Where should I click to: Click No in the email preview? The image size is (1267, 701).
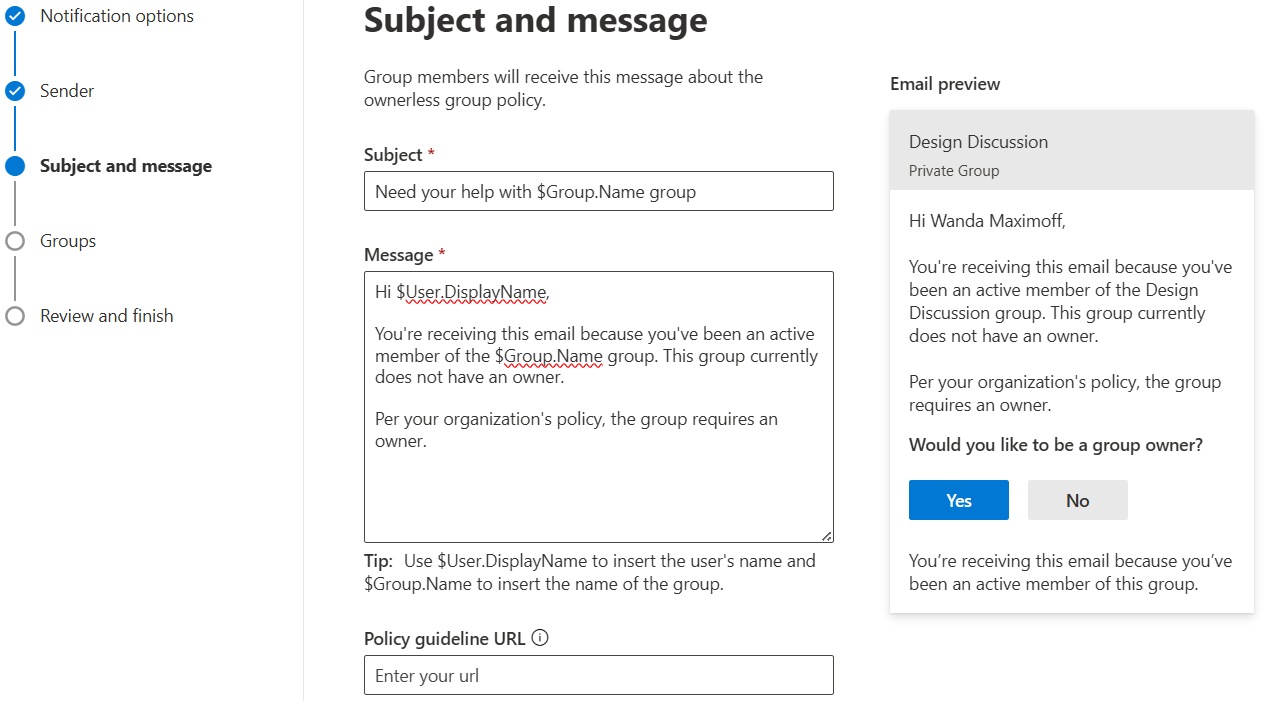1077,499
